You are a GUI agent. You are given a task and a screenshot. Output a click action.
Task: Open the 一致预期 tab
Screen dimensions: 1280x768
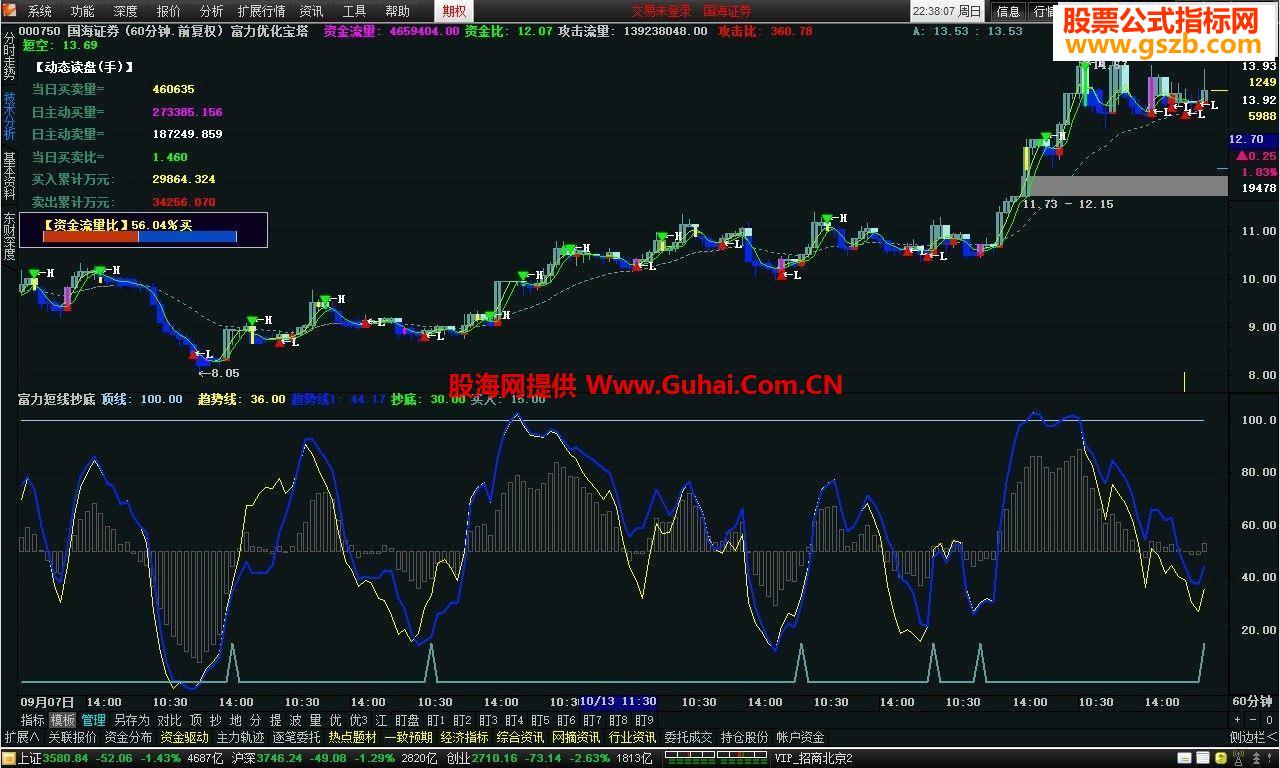[x=408, y=737]
